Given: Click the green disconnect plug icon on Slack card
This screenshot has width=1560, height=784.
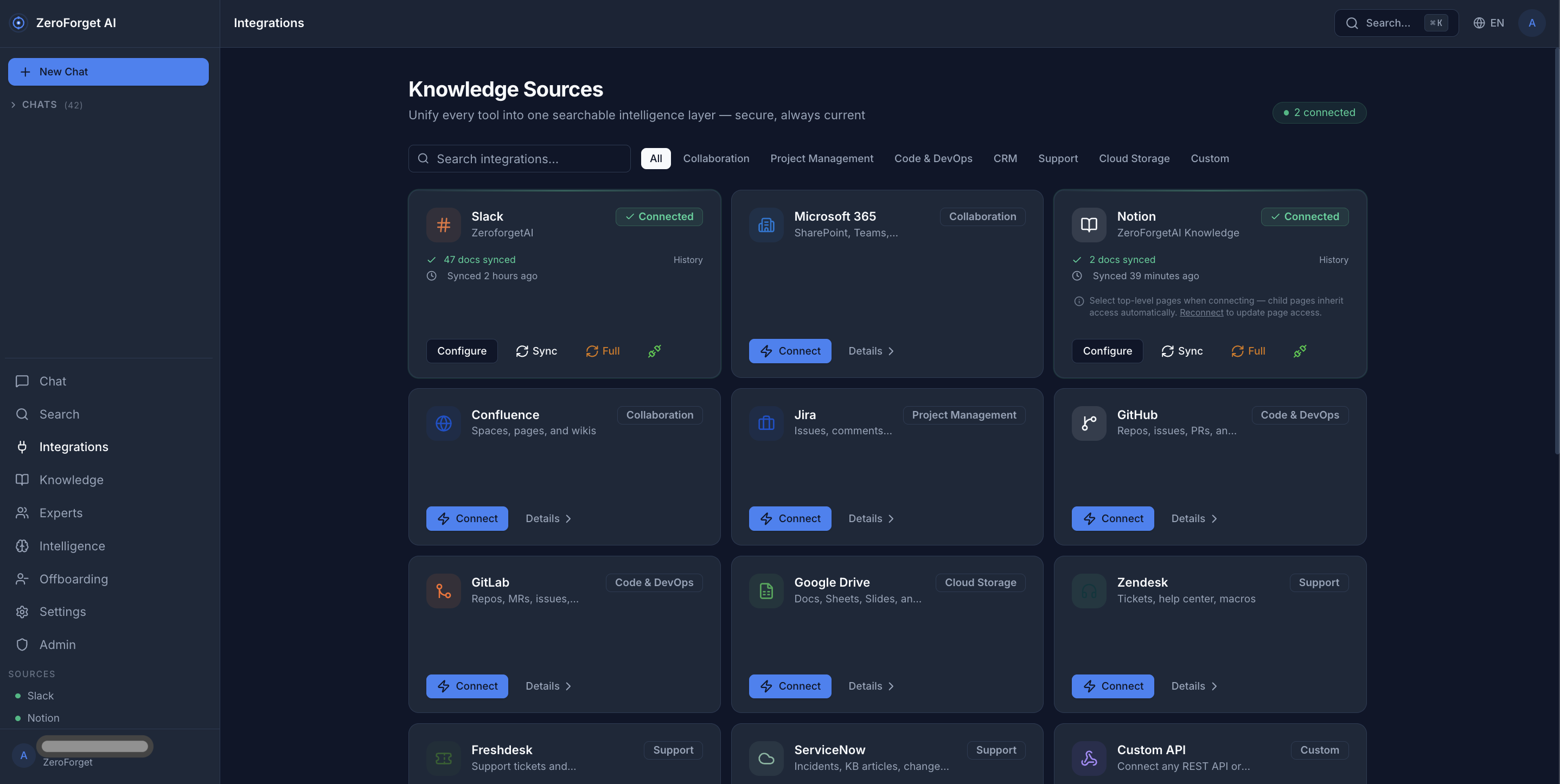Looking at the screenshot, I should [654, 351].
